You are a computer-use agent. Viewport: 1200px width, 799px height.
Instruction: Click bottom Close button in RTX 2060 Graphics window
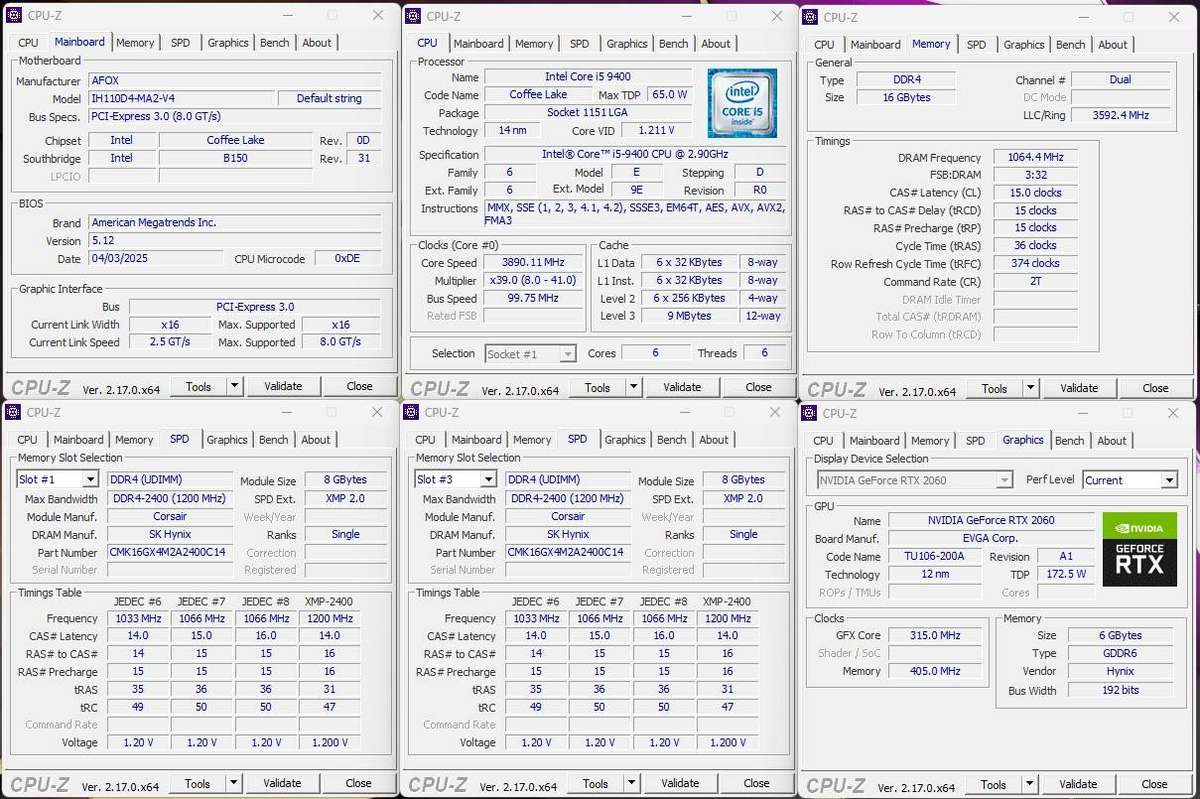[1154, 784]
